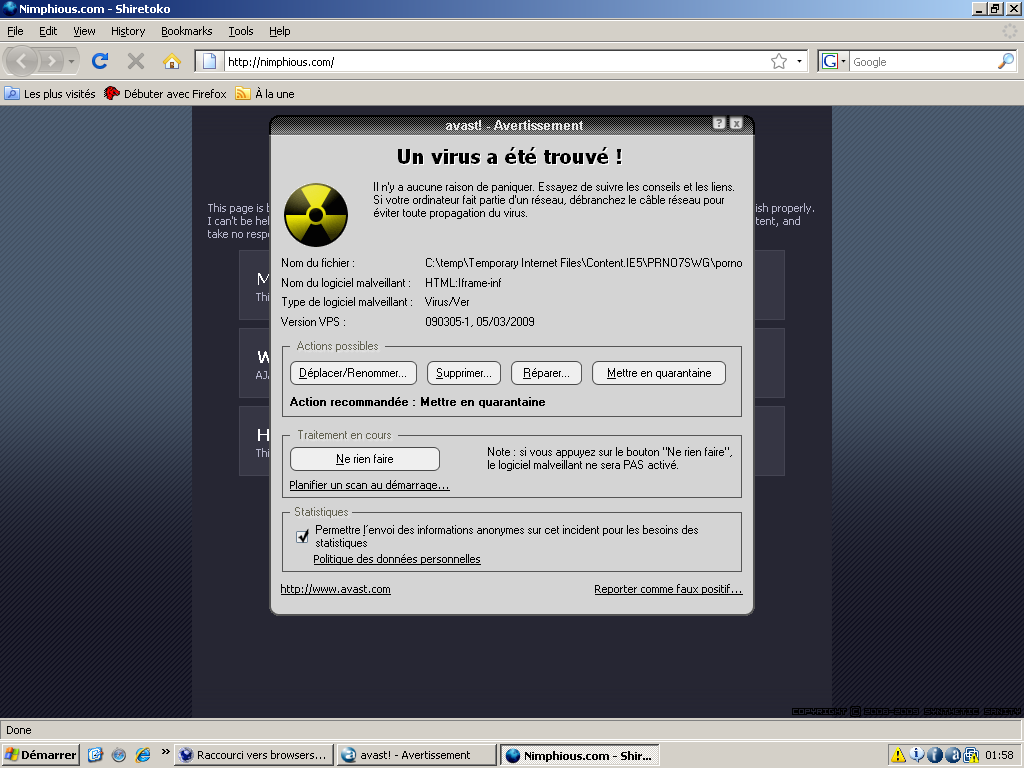Screen dimensions: 1024x768
Task: Open the Tools menu
Action: coord(240,31)
